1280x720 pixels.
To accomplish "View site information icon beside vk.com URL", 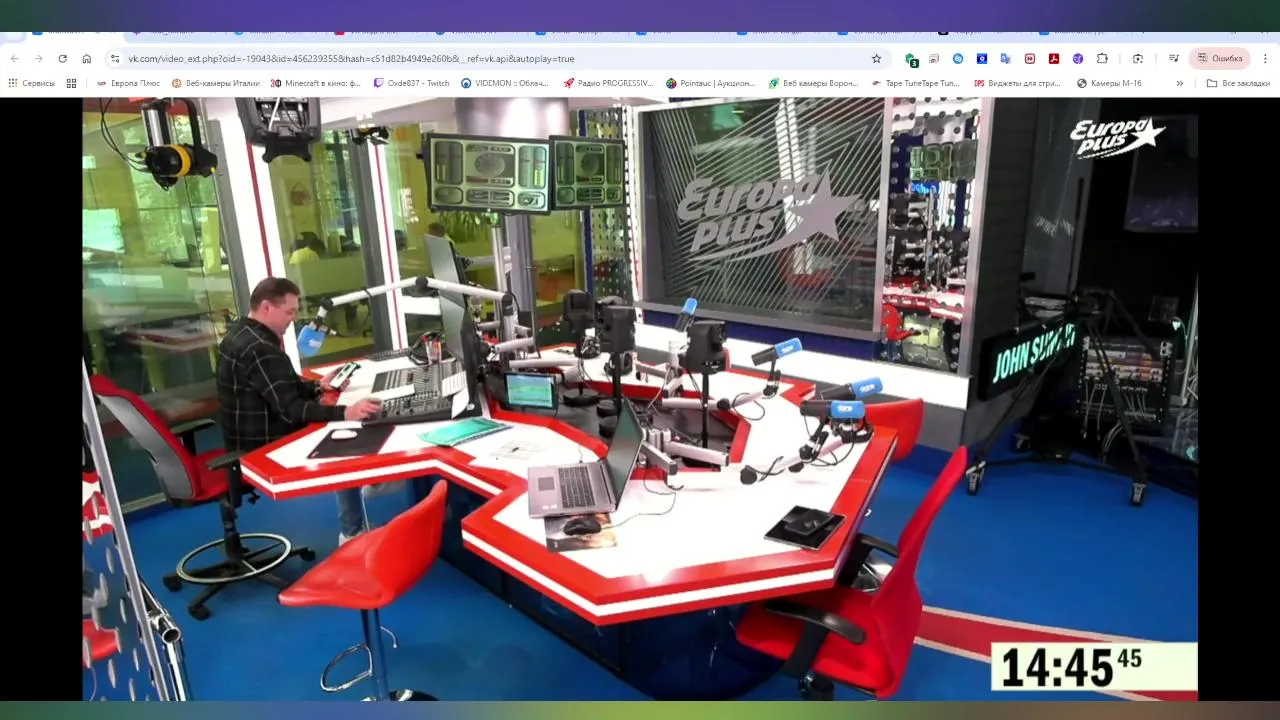I will point(115,59).
